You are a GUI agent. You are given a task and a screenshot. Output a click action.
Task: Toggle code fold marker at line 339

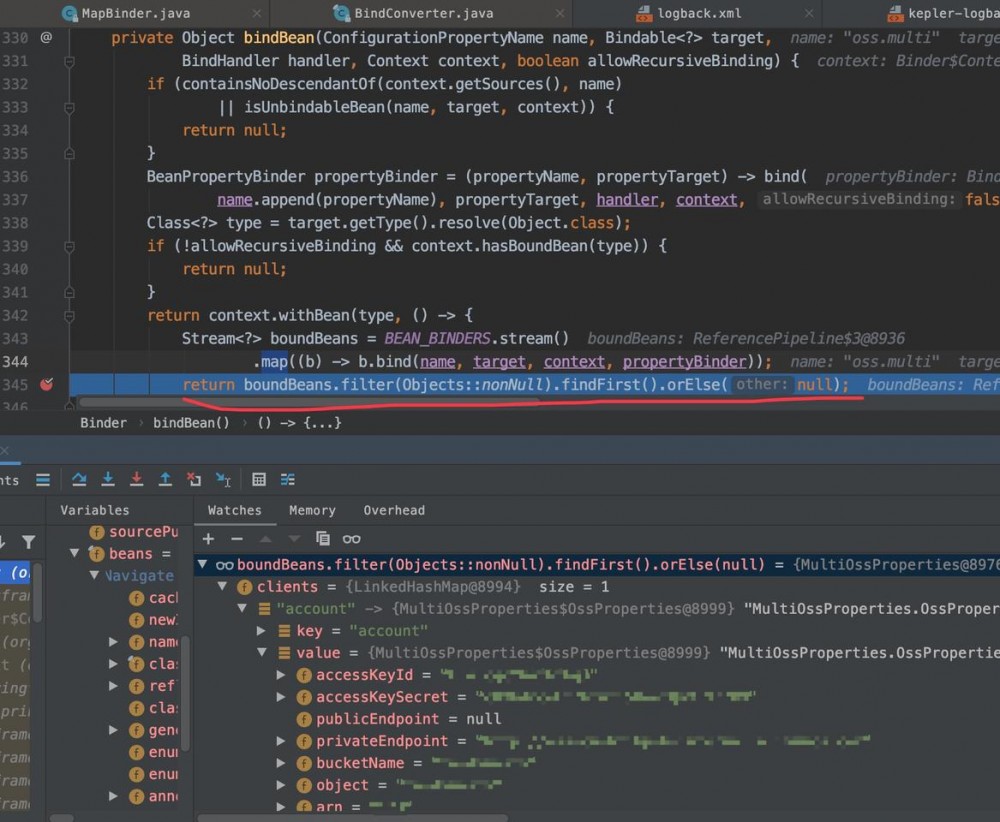click(x=70, y=246)
